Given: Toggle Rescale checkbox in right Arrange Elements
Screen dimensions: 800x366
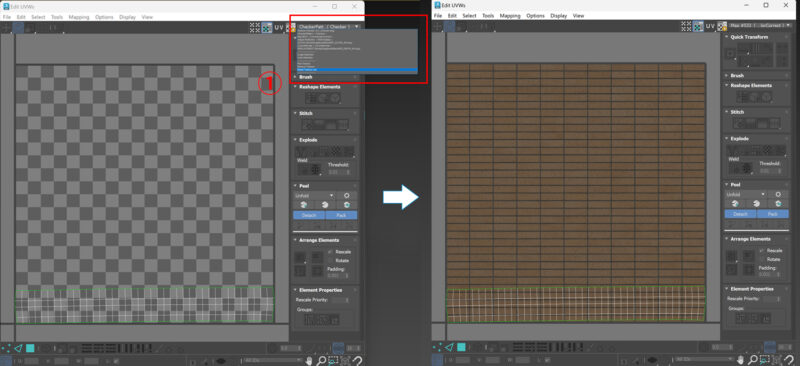Looking at the screenshot, I should pos(761,250).
